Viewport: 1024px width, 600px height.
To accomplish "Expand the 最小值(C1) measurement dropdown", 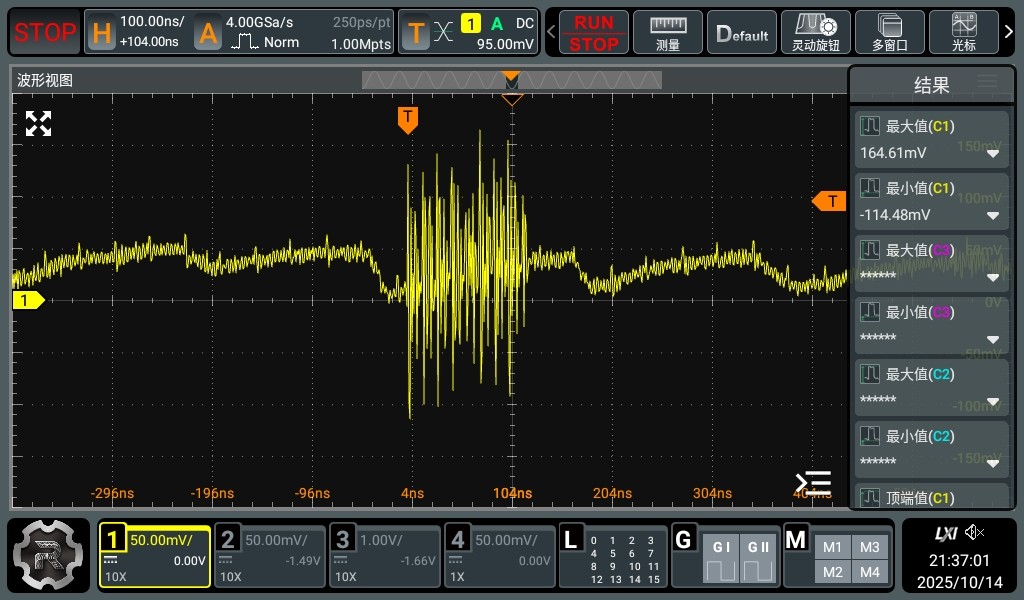I will coord(993,216).
